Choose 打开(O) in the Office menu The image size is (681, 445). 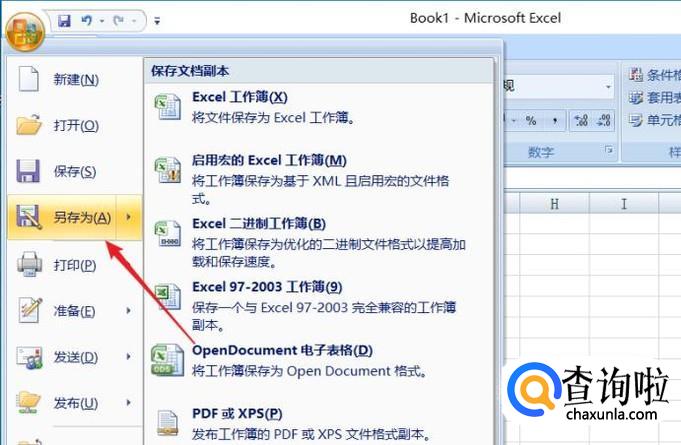click(75, 125)
